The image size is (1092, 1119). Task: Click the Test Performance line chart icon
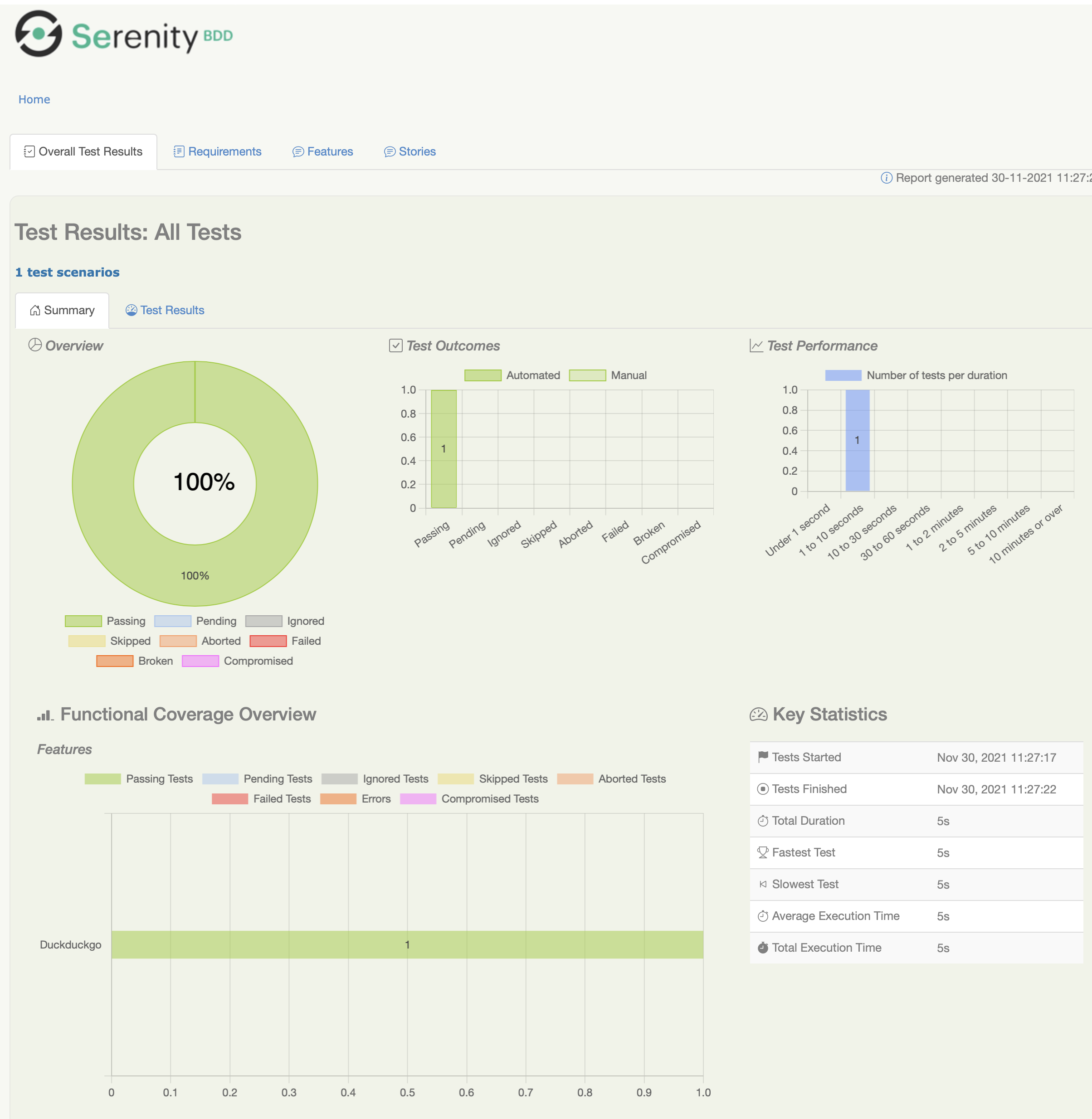756,345
